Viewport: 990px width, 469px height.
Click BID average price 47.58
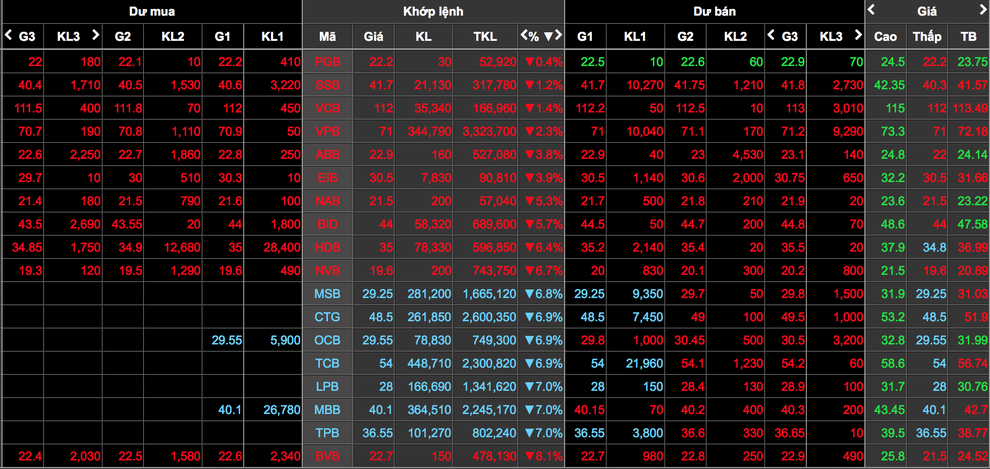[x=974, y=224]
